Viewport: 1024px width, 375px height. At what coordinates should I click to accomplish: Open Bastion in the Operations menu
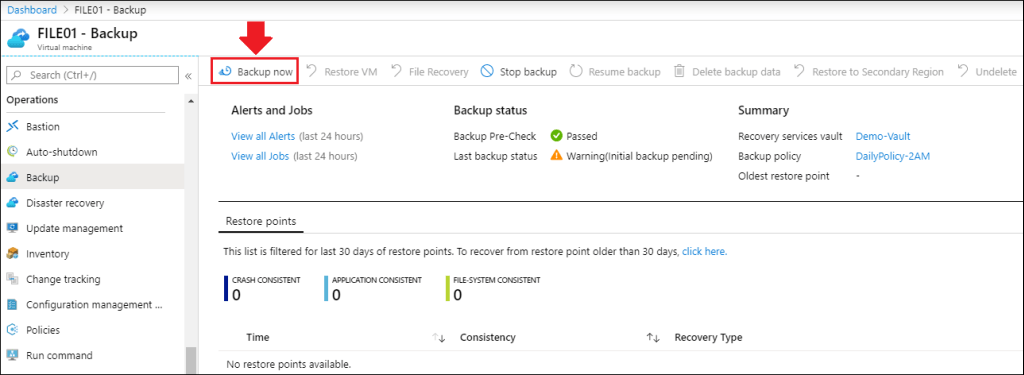[x=42, y=126]
